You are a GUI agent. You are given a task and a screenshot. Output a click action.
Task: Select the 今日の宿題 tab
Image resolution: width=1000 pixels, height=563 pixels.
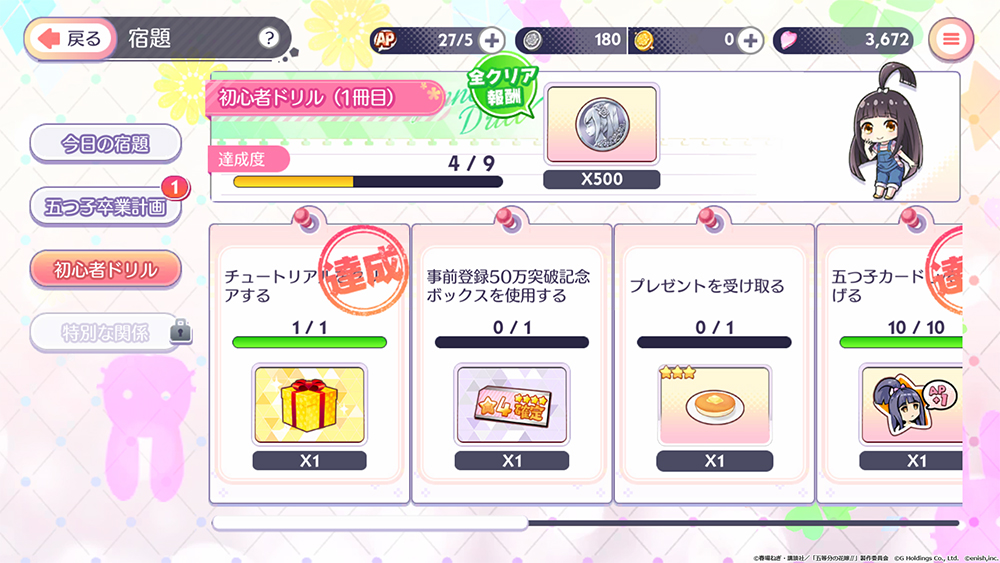[x=106, y=144]
